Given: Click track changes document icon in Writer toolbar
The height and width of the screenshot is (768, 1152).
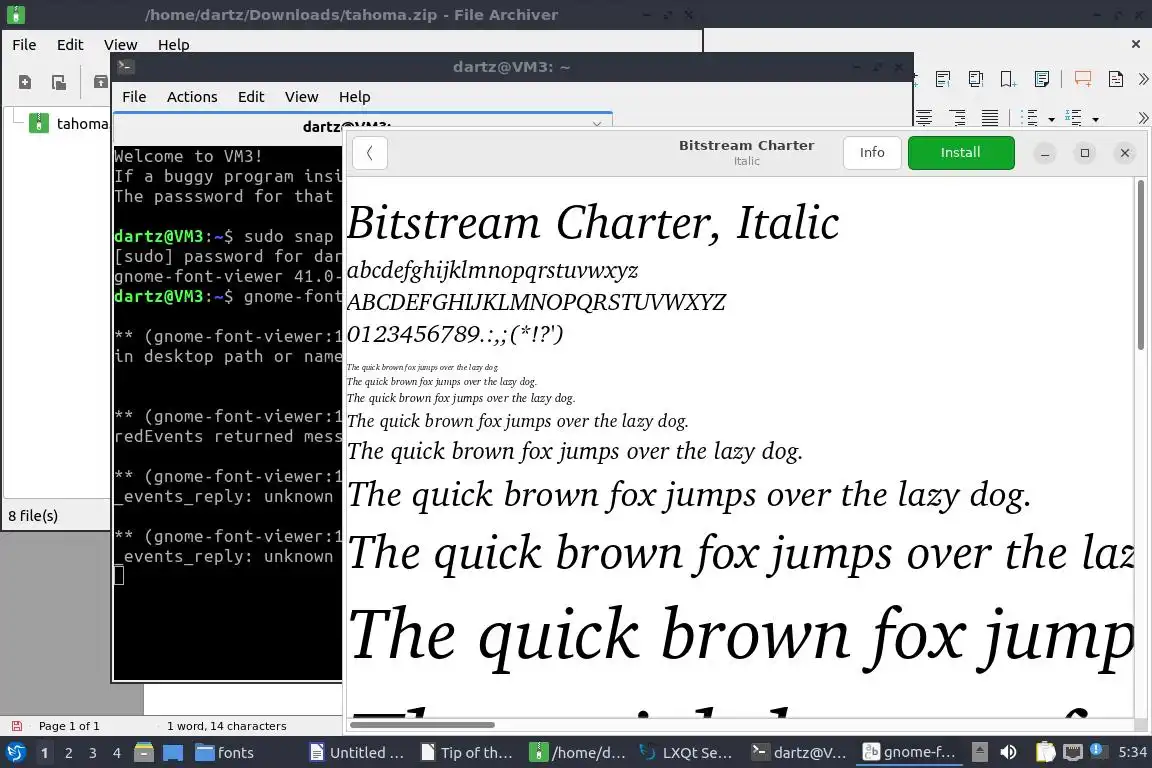Looking at the screenshot, I should (x=1115, y=79).
